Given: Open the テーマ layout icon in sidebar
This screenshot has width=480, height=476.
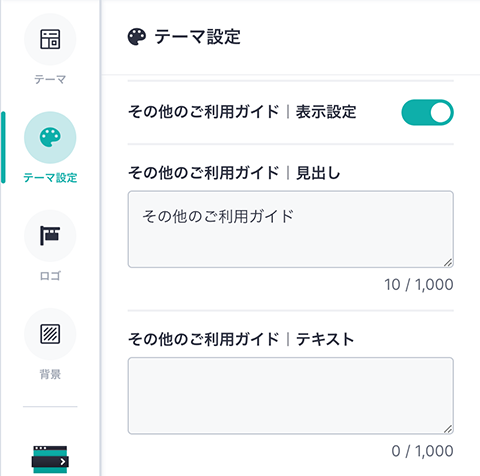Looking at the screenshot, I should [50, 39].
